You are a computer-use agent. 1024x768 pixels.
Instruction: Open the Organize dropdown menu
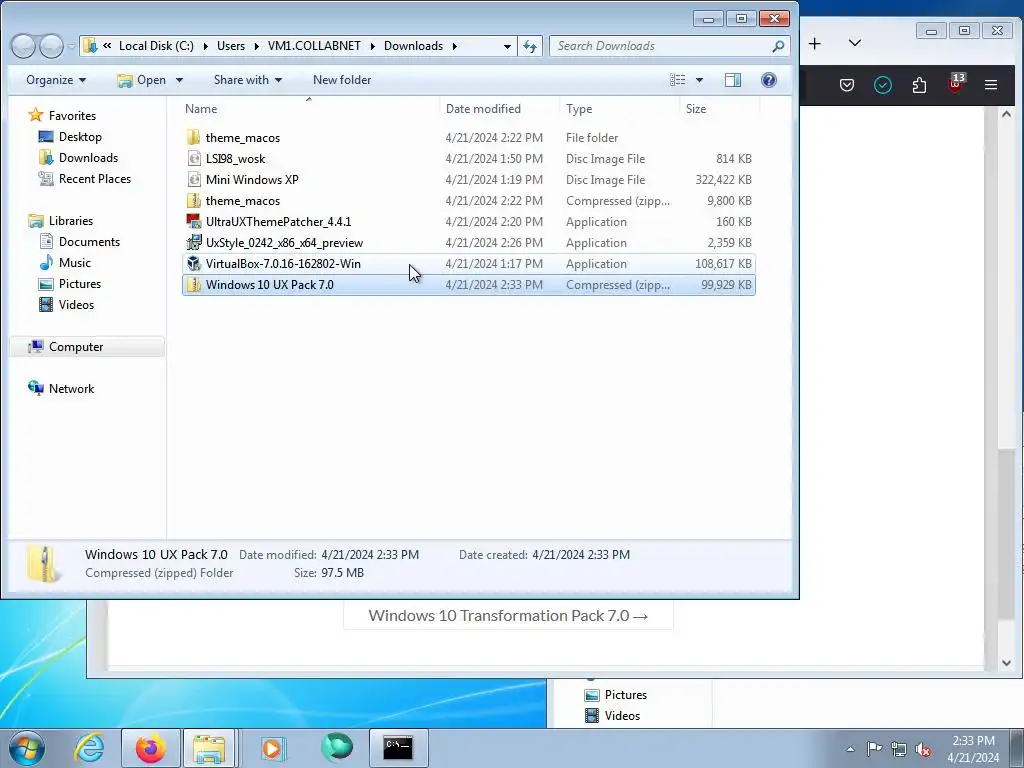click(x=56, y=80)
